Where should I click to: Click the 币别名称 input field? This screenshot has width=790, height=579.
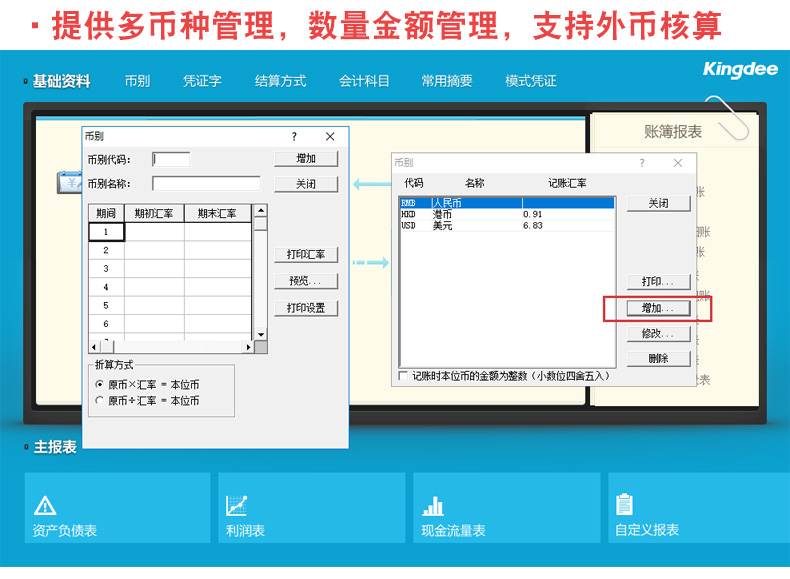[x=206, y=184]
